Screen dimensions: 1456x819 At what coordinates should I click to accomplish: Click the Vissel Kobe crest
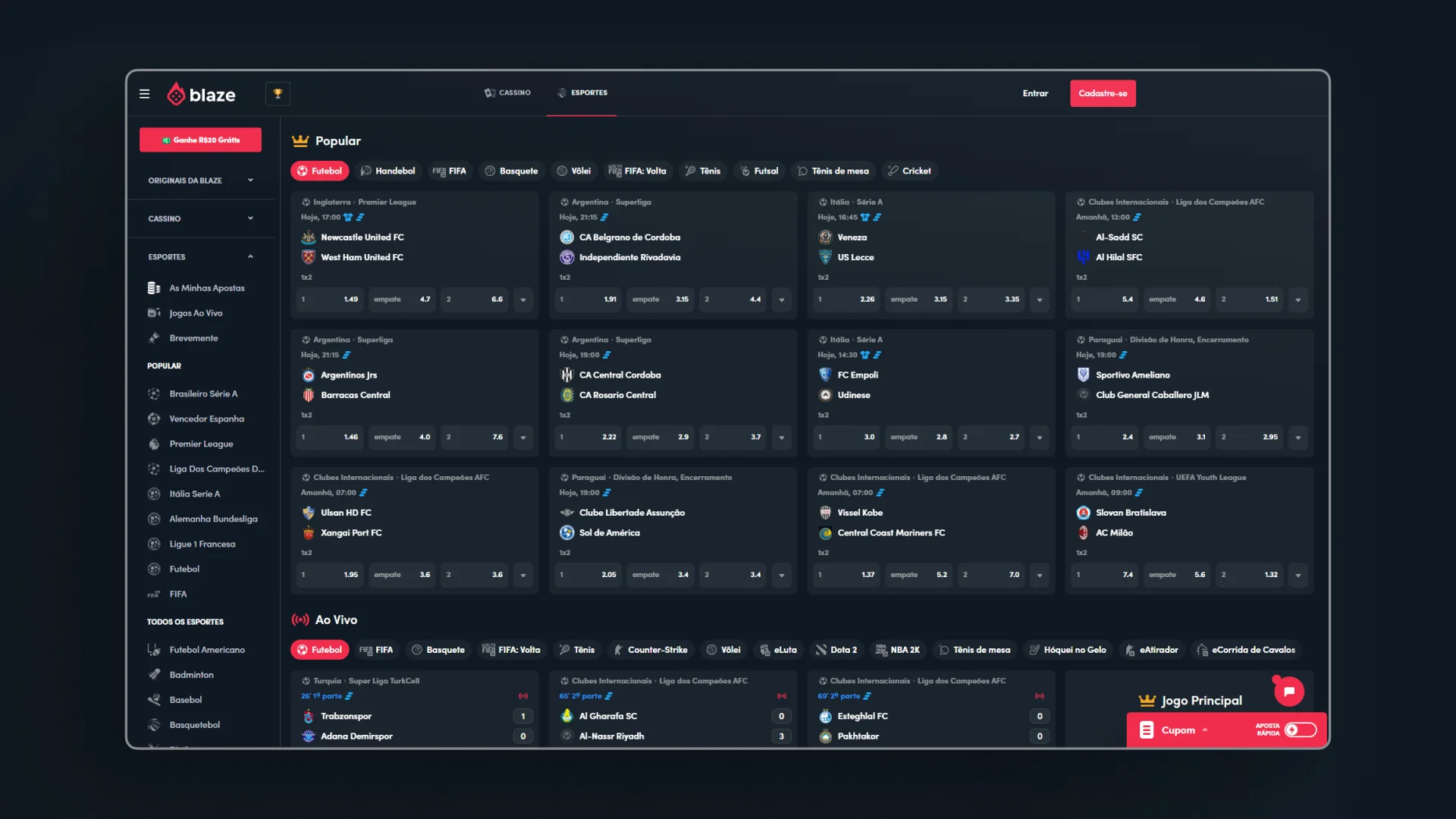point(825,513)
